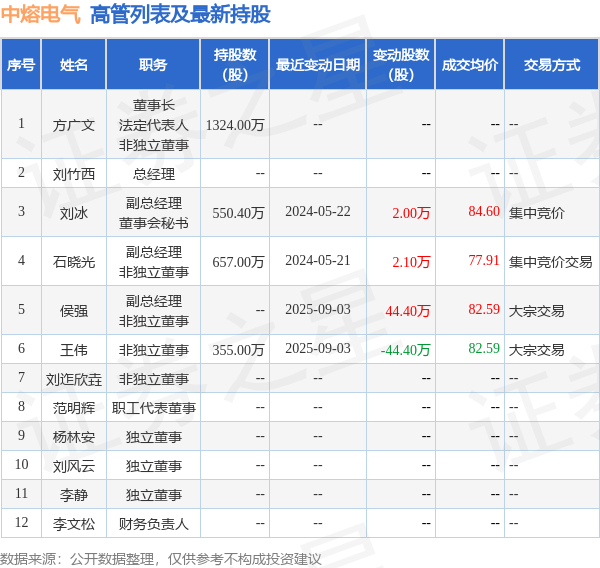
Task: Click the 职工代表董事 position cell
Action: pyautogui.click(x=153, y=408)
